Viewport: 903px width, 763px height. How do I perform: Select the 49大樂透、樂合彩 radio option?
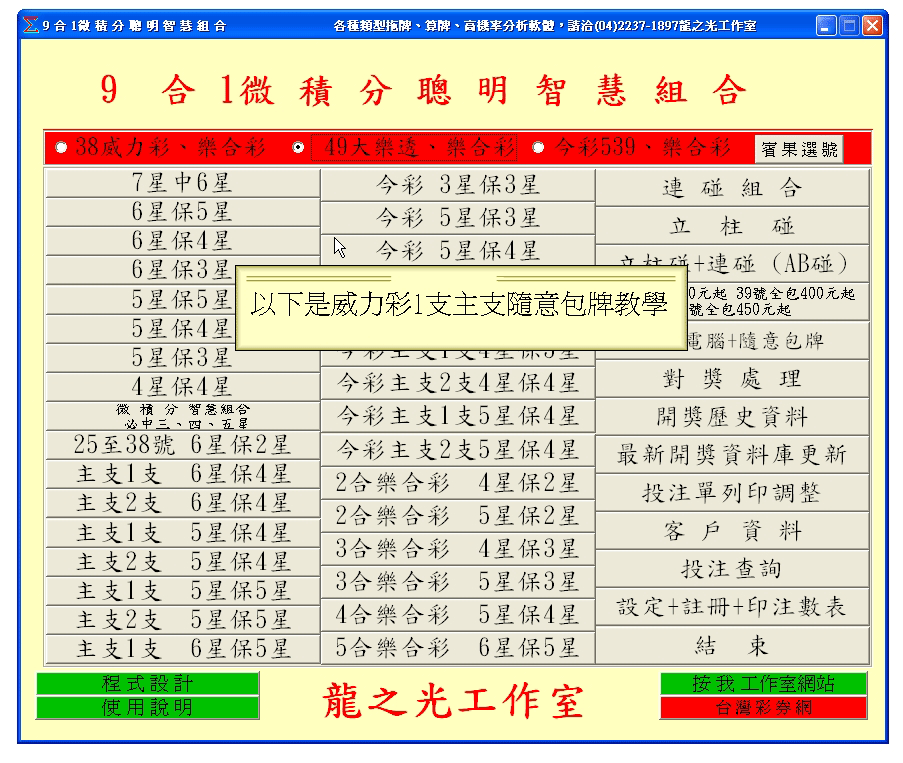click(298, 148)
